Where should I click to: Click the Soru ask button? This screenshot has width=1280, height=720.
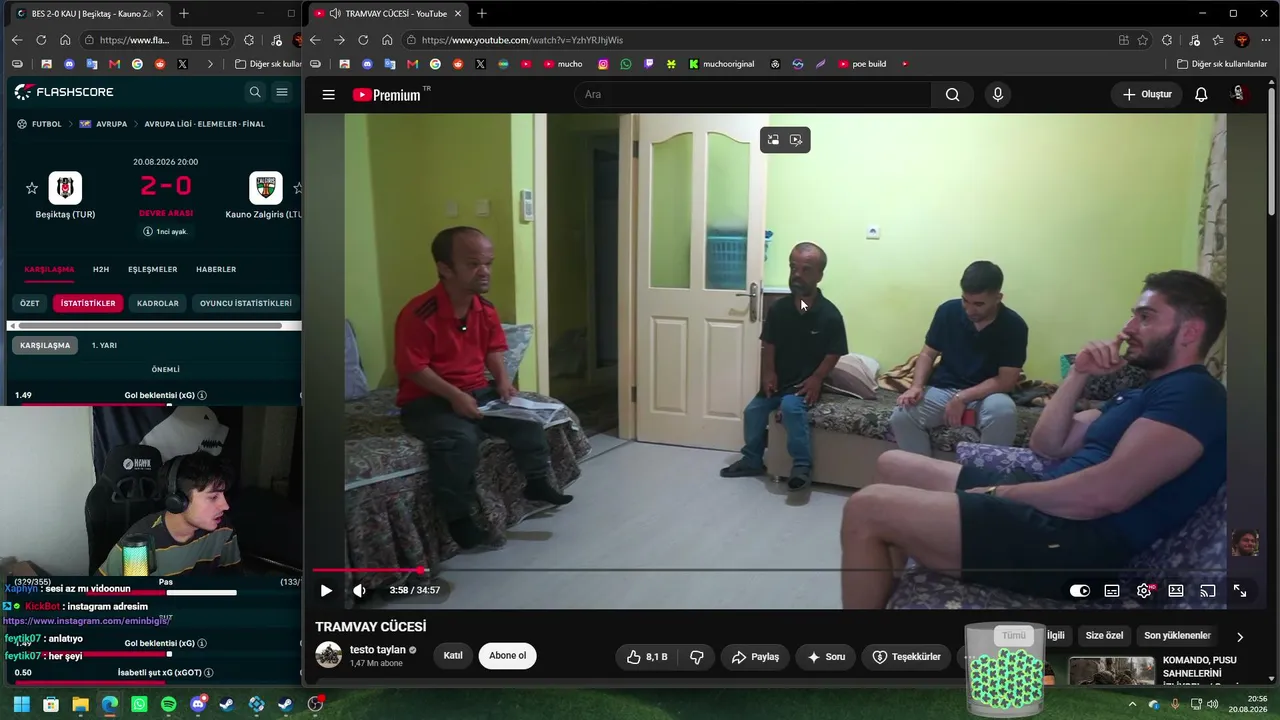click(826, 657)
